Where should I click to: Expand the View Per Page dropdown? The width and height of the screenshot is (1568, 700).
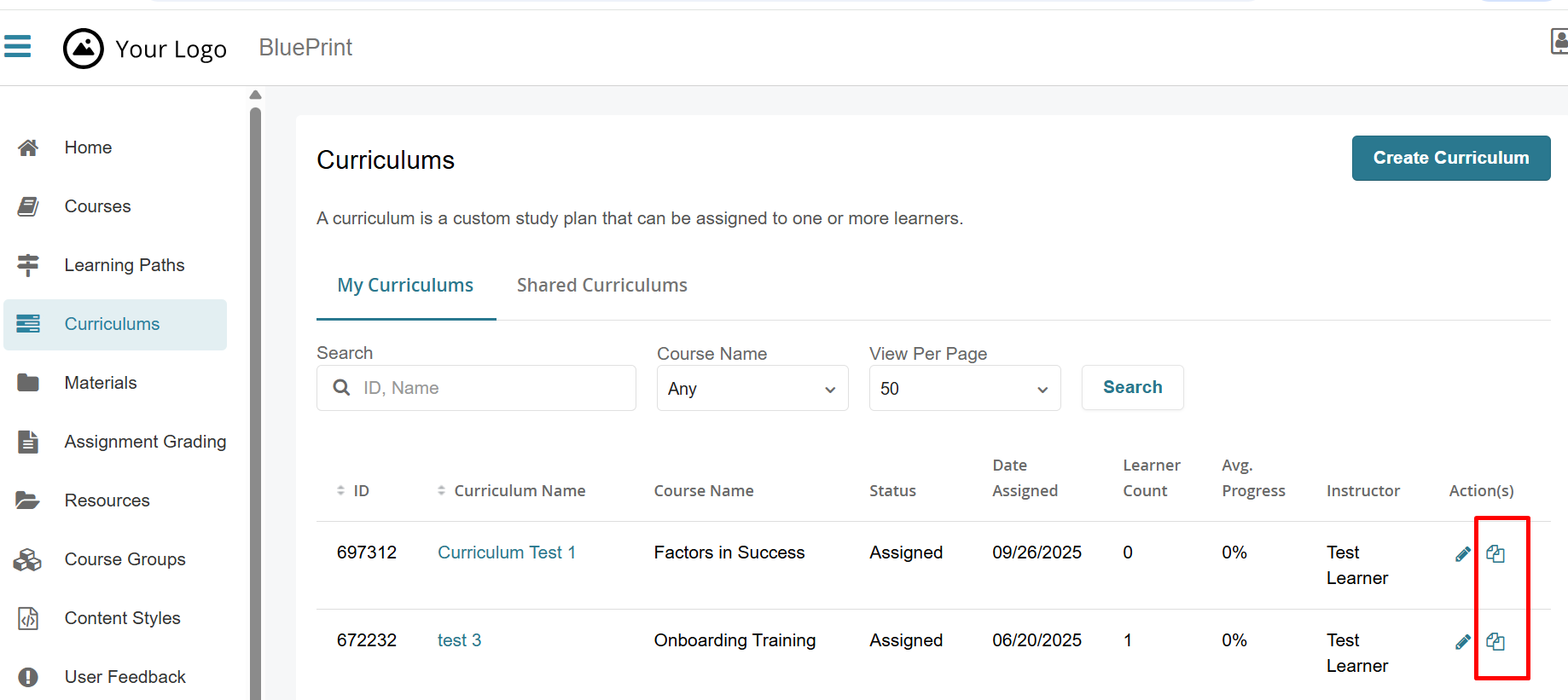pos(964,389)
